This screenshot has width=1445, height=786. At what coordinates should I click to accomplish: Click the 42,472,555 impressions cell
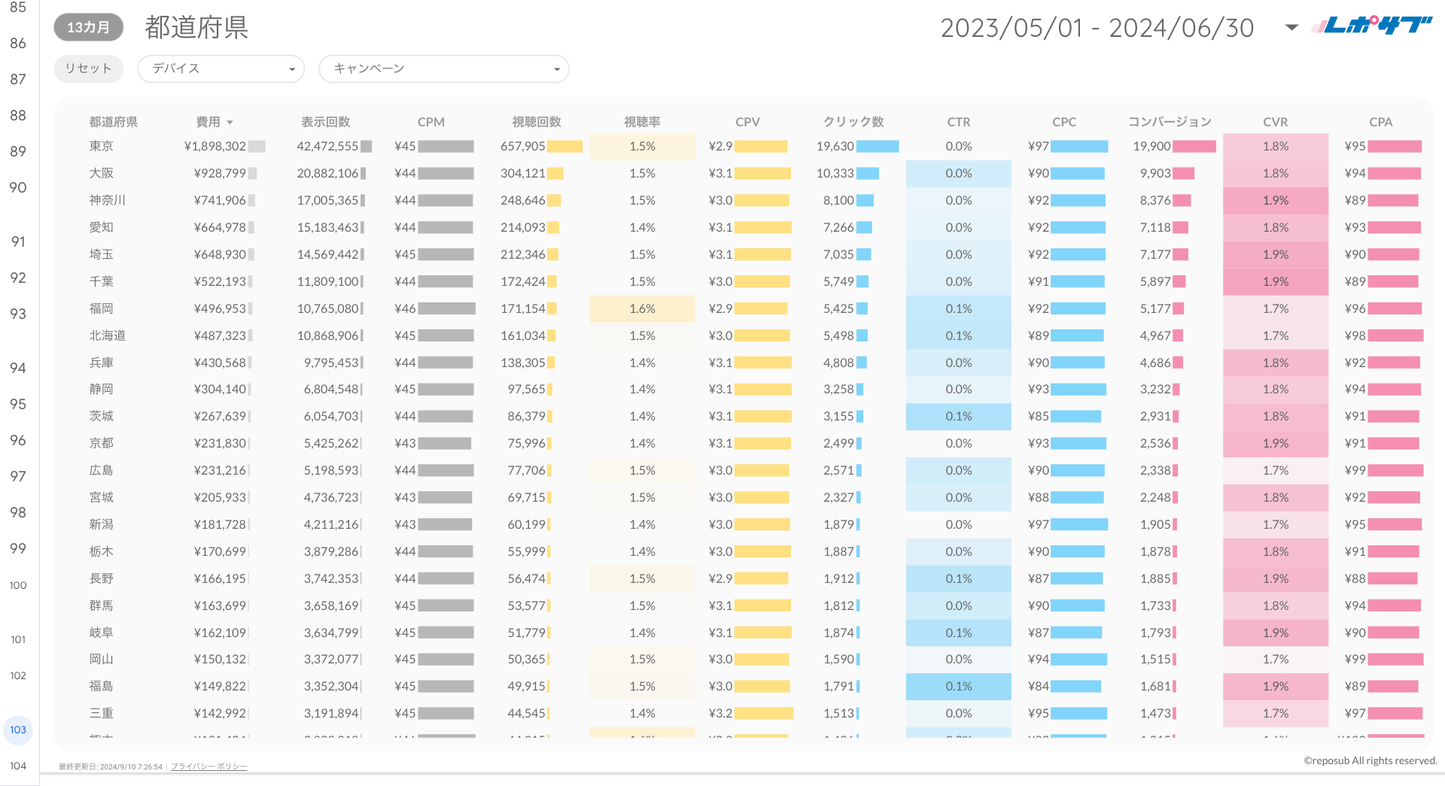[328, 146]
